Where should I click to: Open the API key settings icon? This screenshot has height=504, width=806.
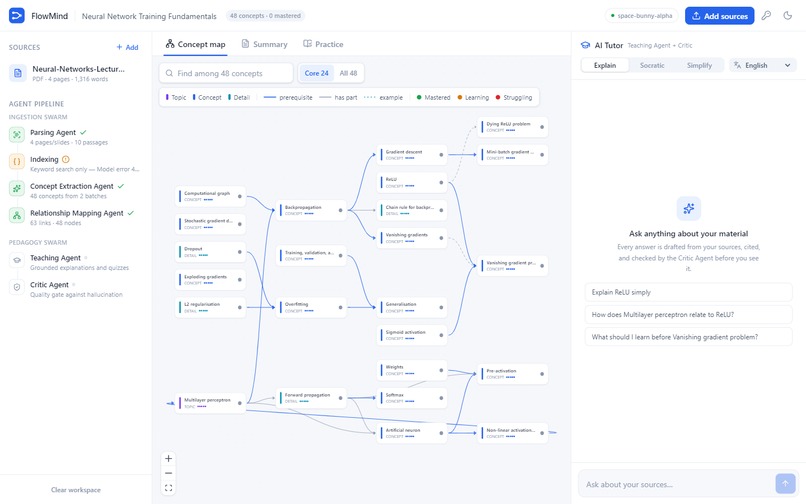click(x=766, y=15)
